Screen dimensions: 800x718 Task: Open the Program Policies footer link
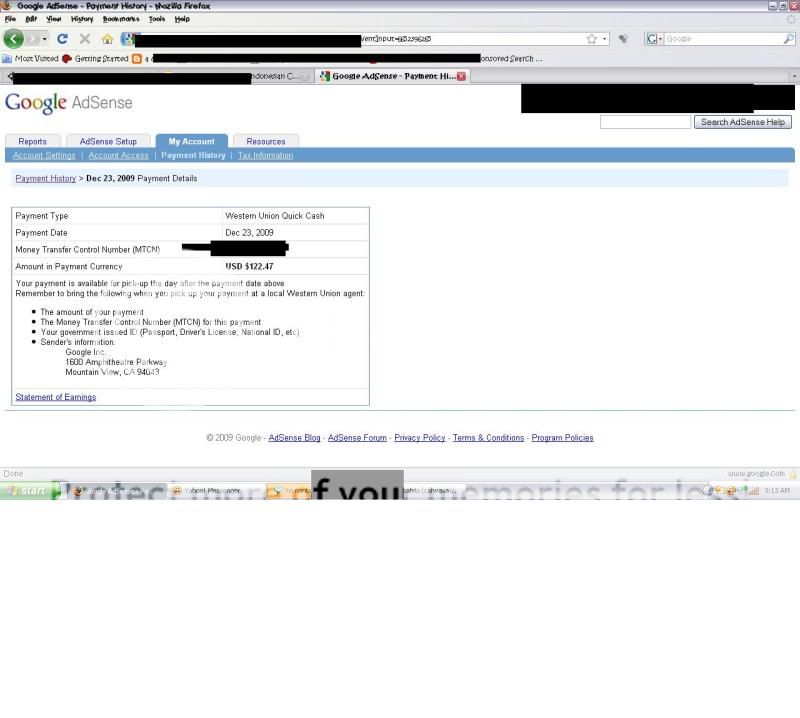click(x=562, y=438)
